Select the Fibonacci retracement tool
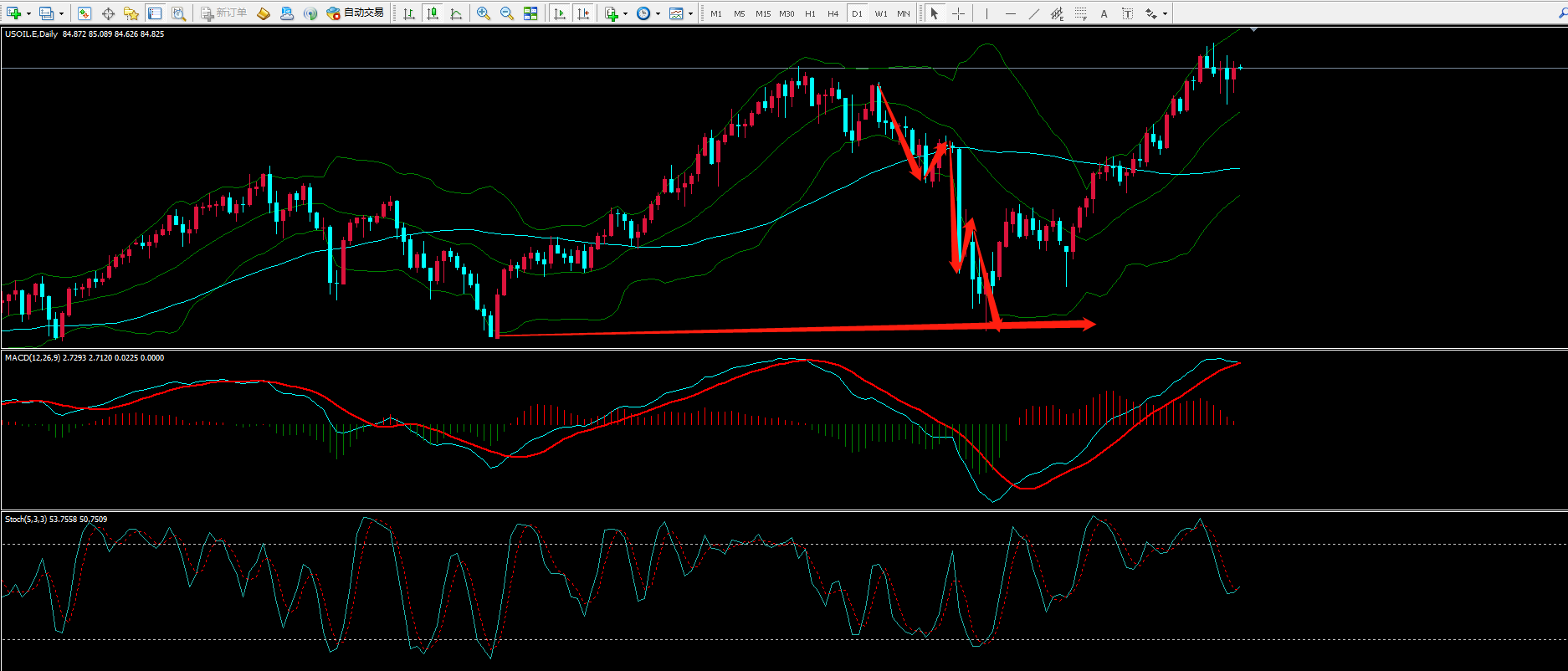This screenshot has width=1568, height=671. coord(1081,13)
